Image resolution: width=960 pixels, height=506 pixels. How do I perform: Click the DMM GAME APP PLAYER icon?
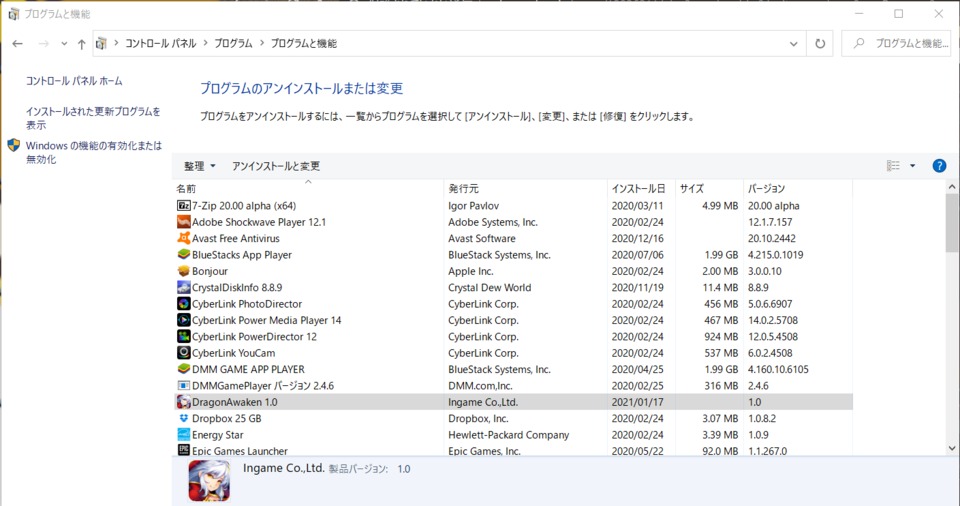tap(183, 369)
